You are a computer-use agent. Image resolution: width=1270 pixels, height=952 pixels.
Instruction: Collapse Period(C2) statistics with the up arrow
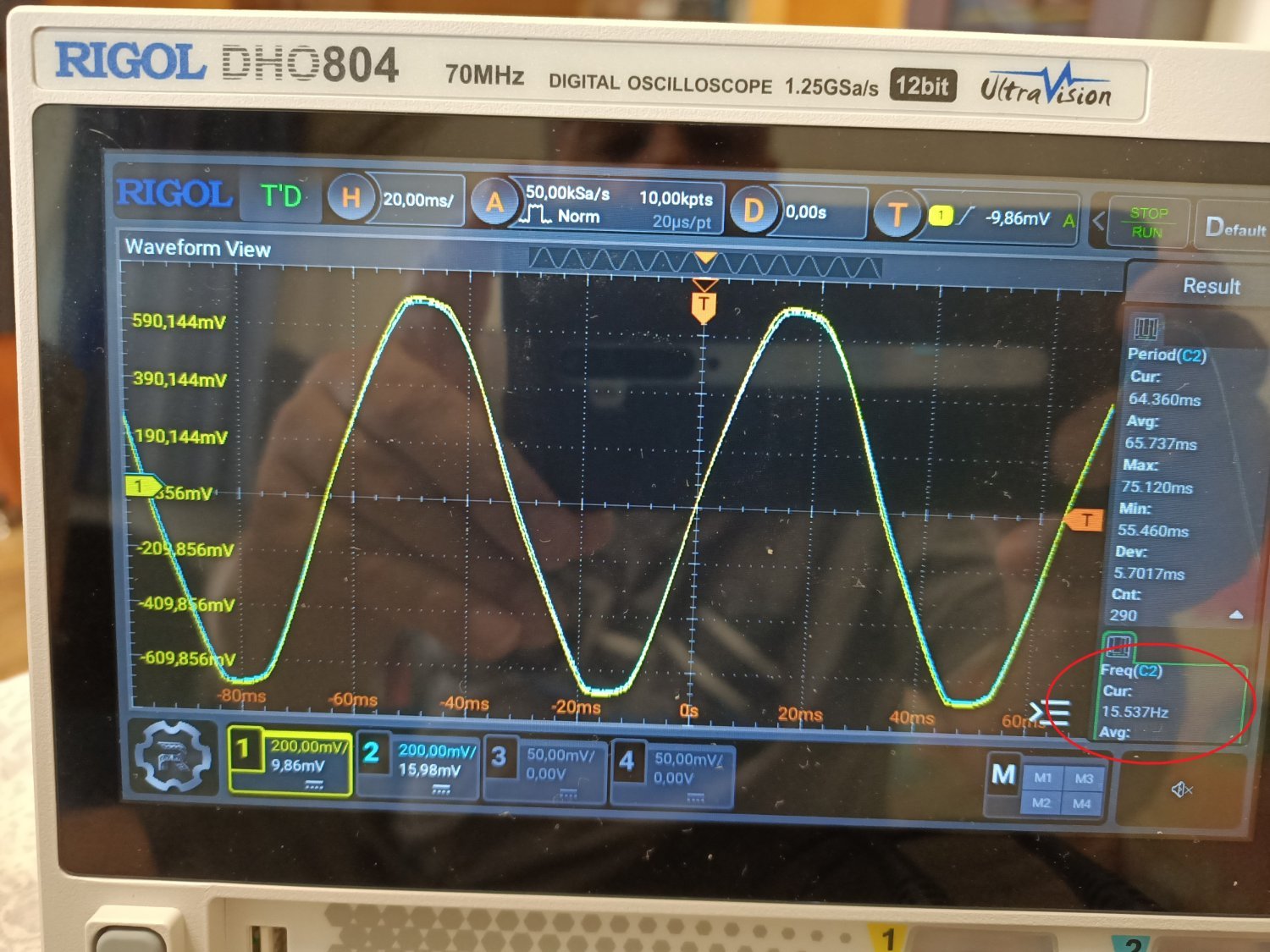(1235, 614)
